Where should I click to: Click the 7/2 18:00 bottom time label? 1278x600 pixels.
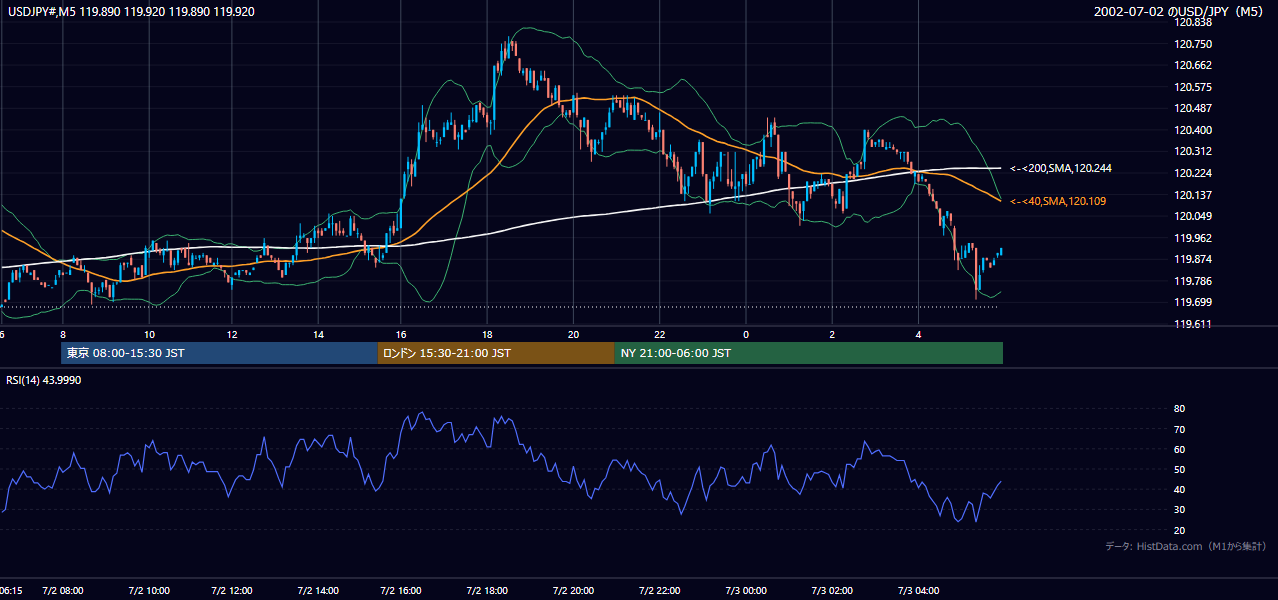(488, 591)
